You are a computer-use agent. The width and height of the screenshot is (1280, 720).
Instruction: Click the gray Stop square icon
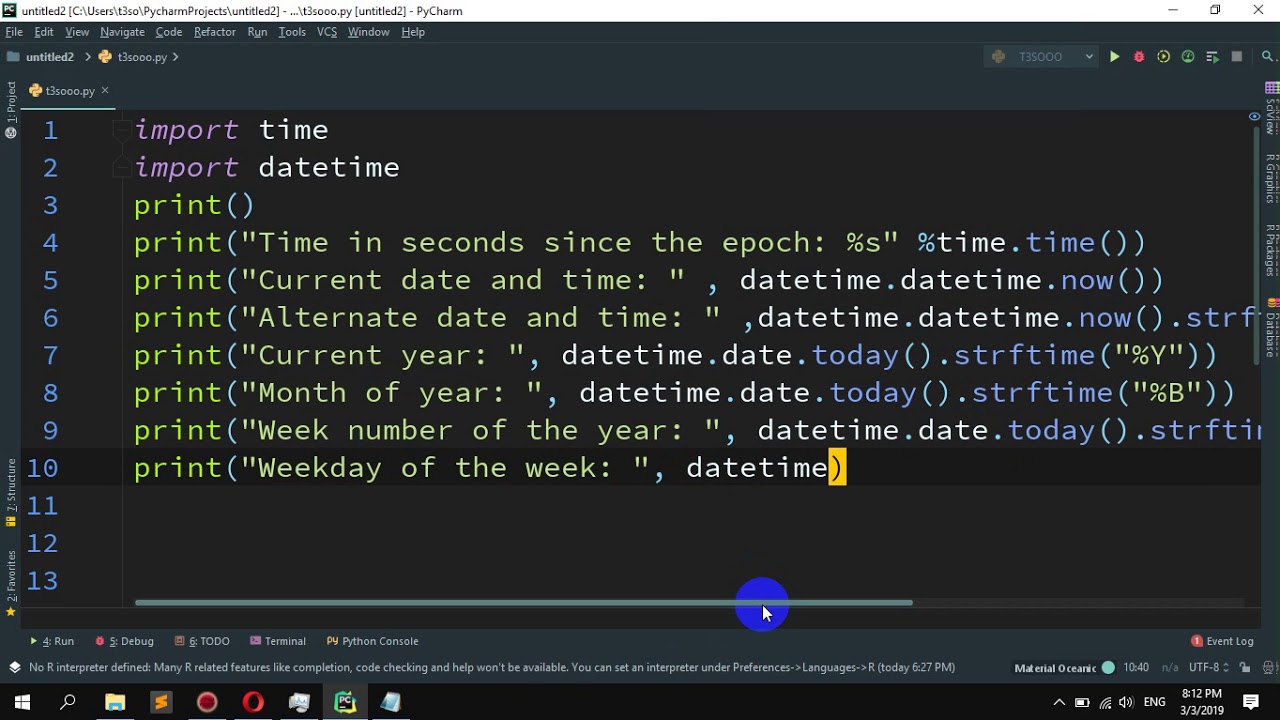(x=1237, y=57)
